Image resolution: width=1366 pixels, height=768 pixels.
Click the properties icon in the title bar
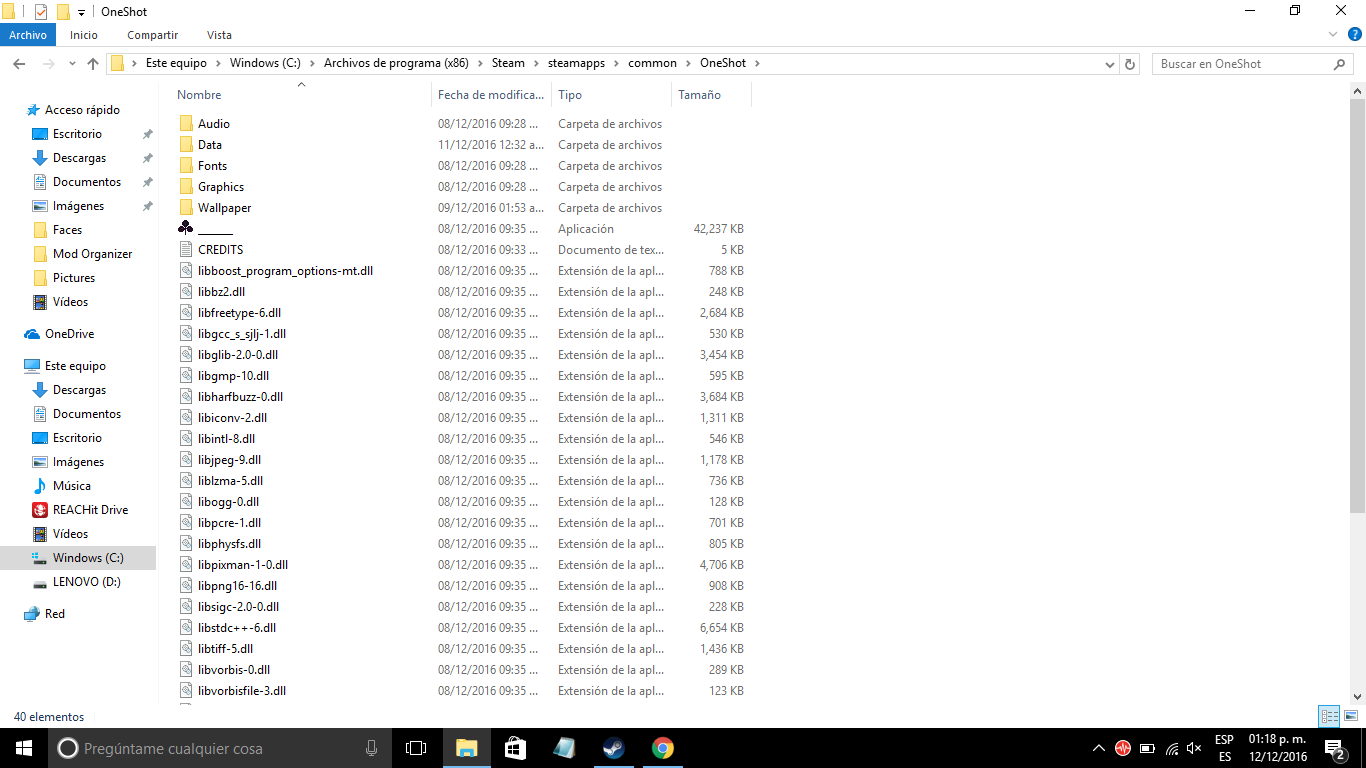(x=41, y=12)
